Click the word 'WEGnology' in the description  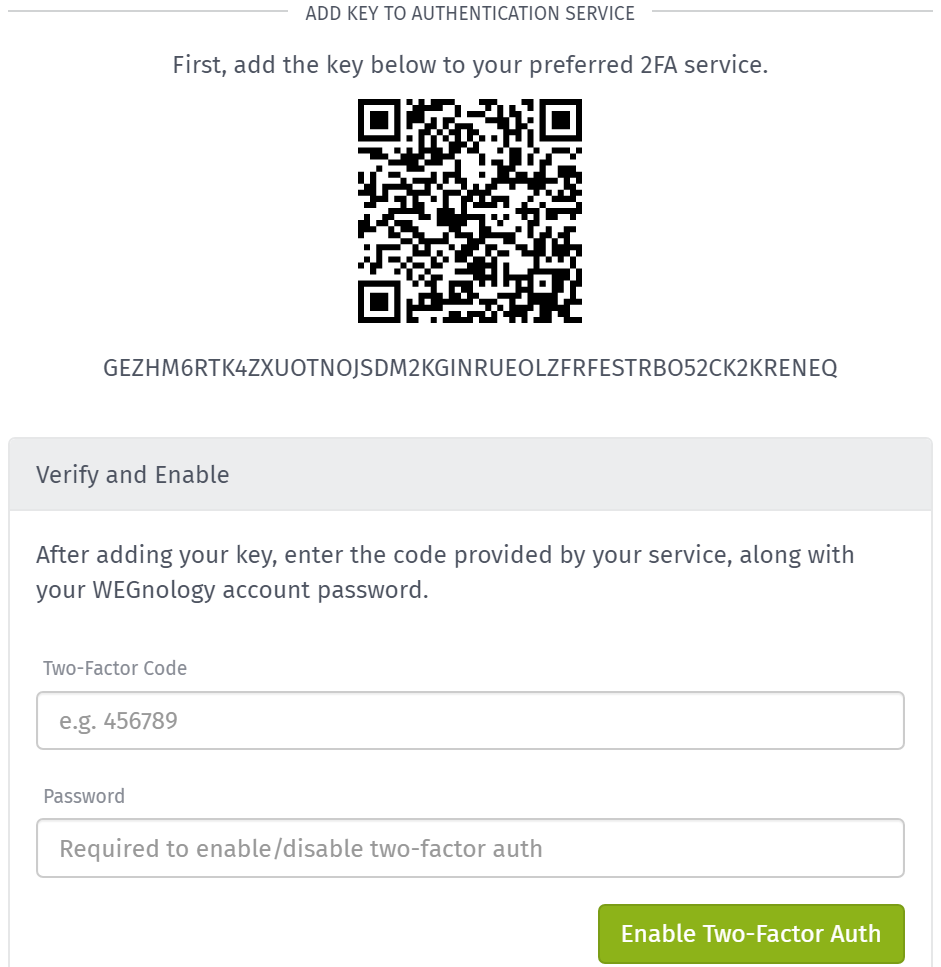[154, 590]
